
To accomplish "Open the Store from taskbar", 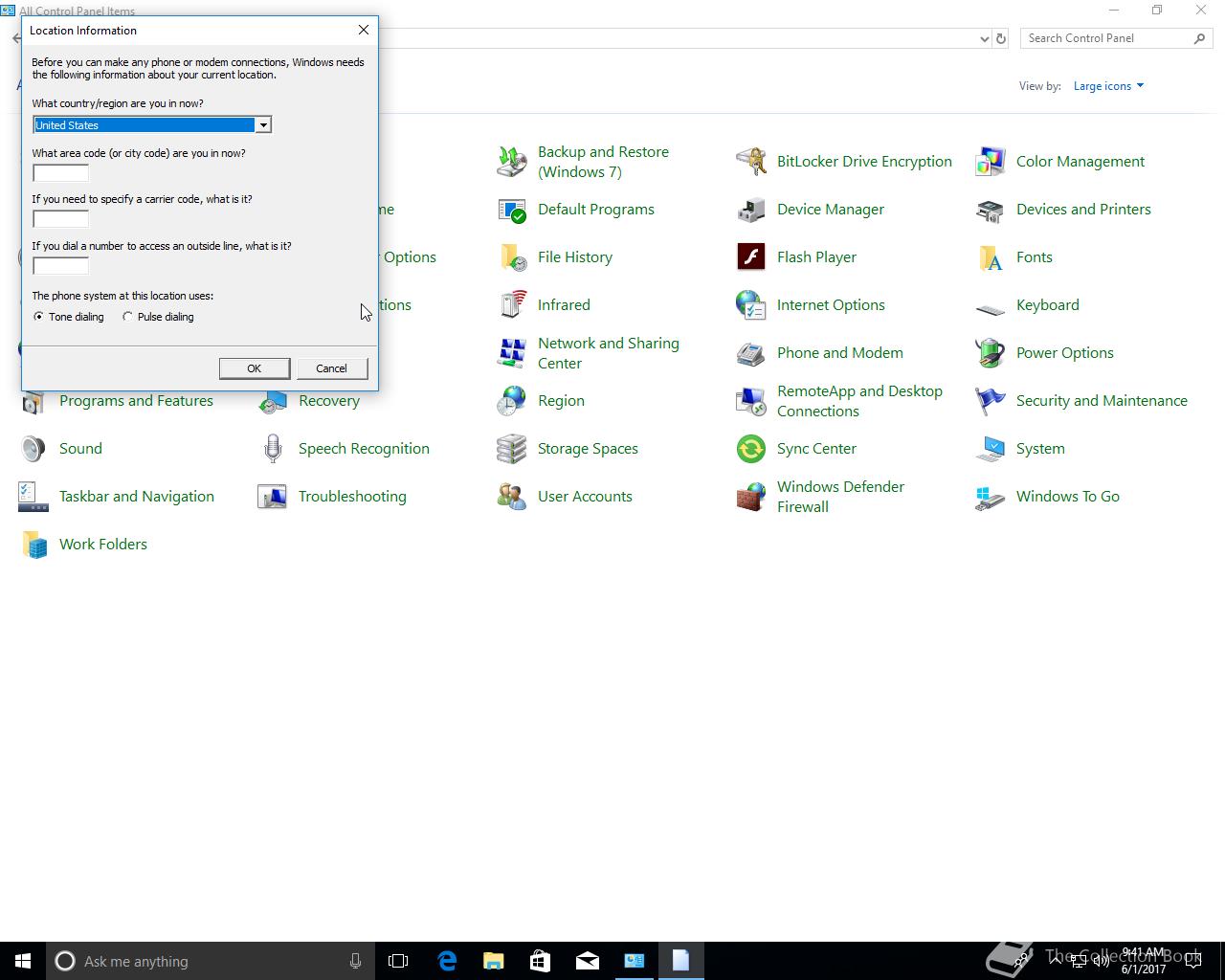I will pyautogui.click(x=541, y=961).
